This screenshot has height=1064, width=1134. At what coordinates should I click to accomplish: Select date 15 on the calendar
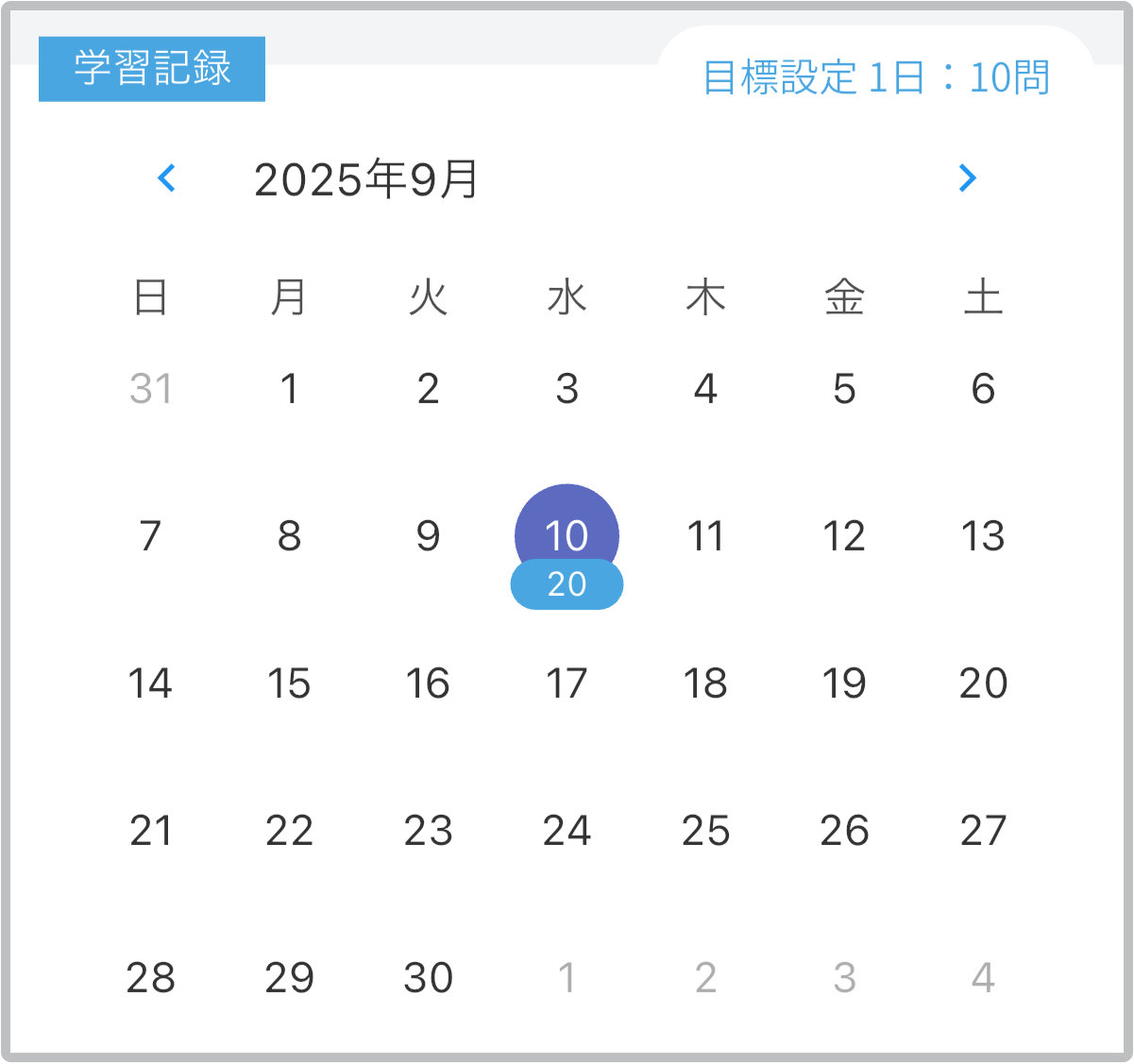coord(289,684)
